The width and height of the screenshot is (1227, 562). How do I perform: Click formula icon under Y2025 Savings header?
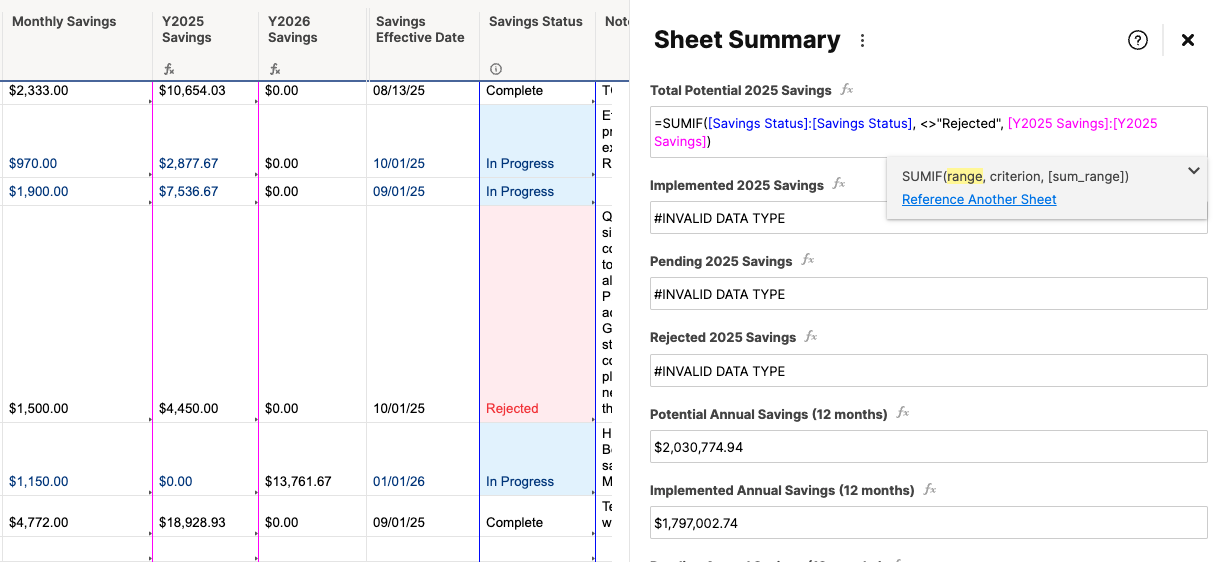coord(169,69)
